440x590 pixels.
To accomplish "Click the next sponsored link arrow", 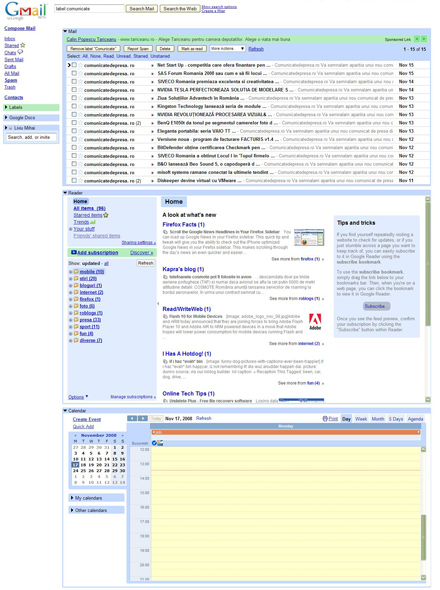I will pyautogui.click(x=424, y=39).
